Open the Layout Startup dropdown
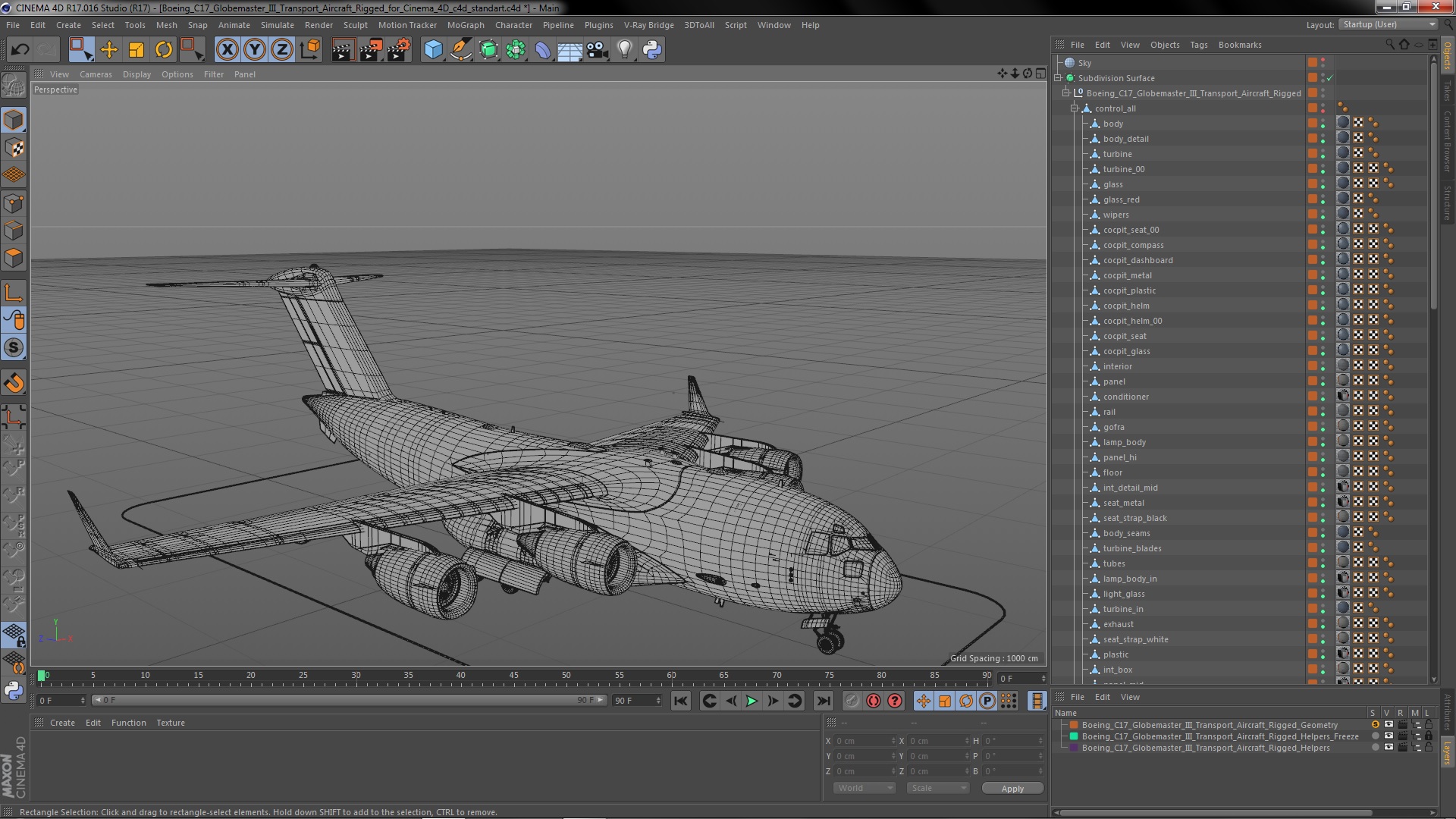The width and height of the screenshot is (1456, 819). (x=1388, y=24)
